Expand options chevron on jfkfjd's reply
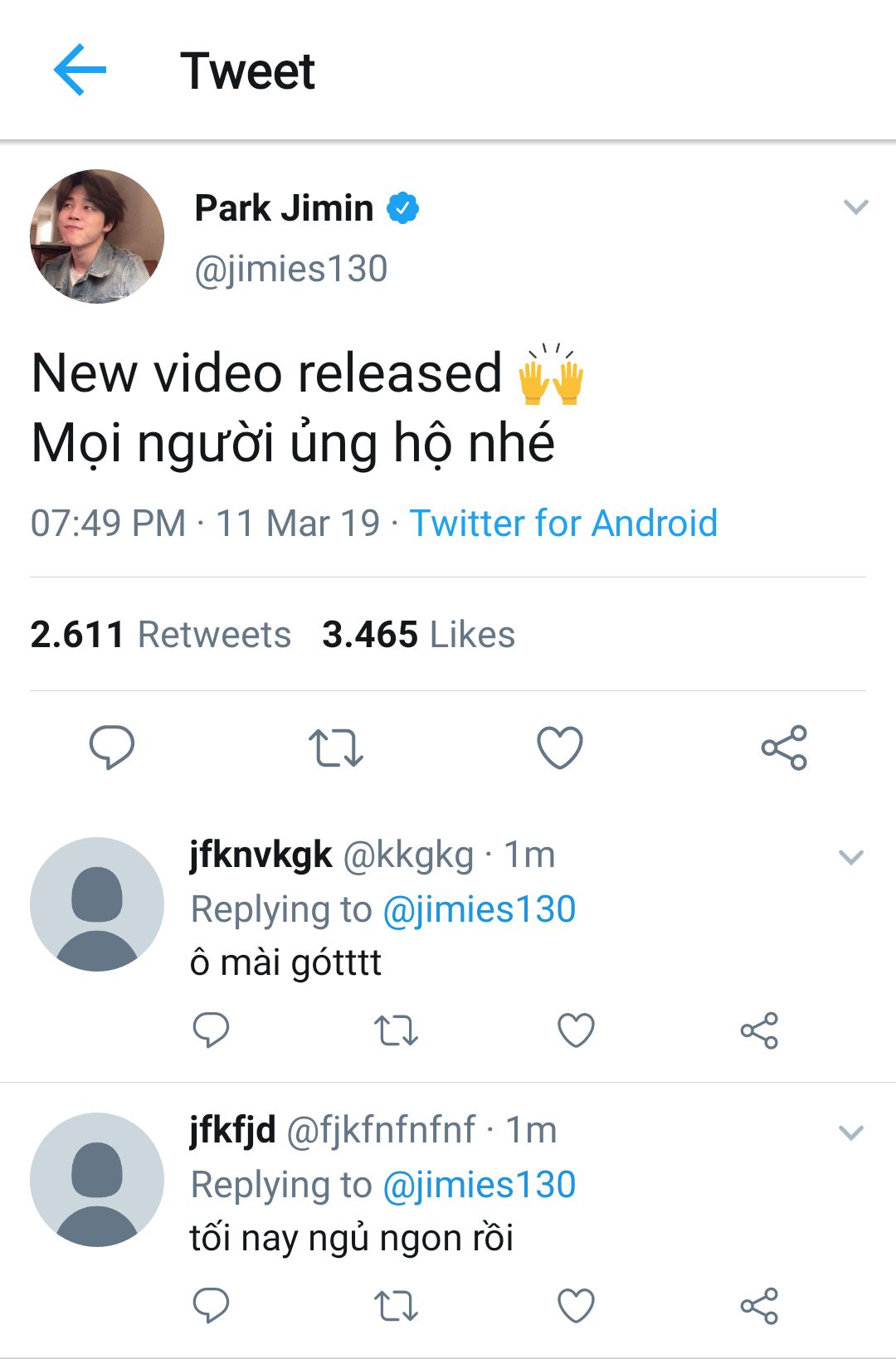 [x=852, y=1133]
